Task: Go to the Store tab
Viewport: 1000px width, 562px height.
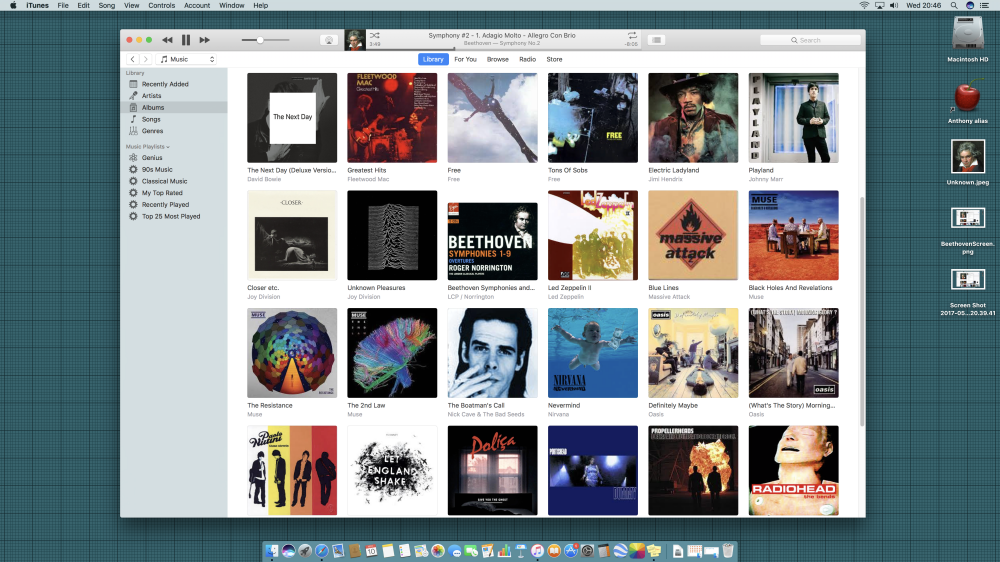Action: pyautogui.click(x=554, y=60)
